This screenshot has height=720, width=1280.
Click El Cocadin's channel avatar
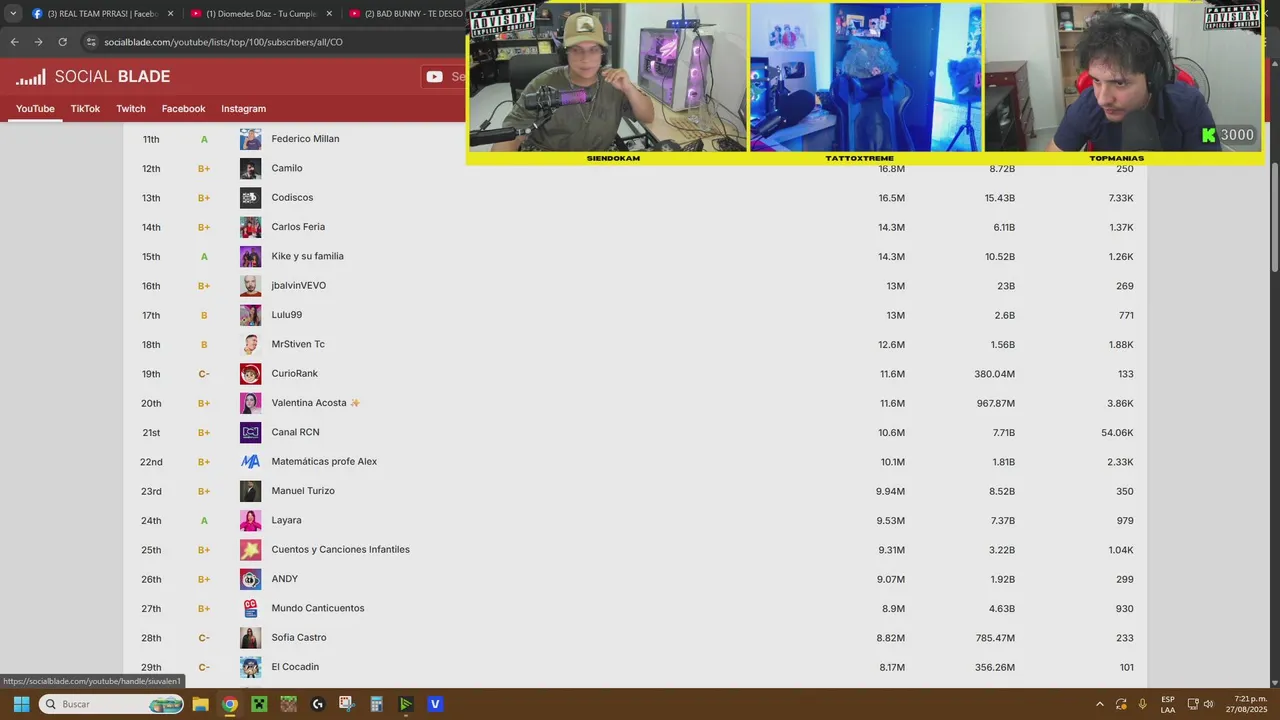[250, 667]
